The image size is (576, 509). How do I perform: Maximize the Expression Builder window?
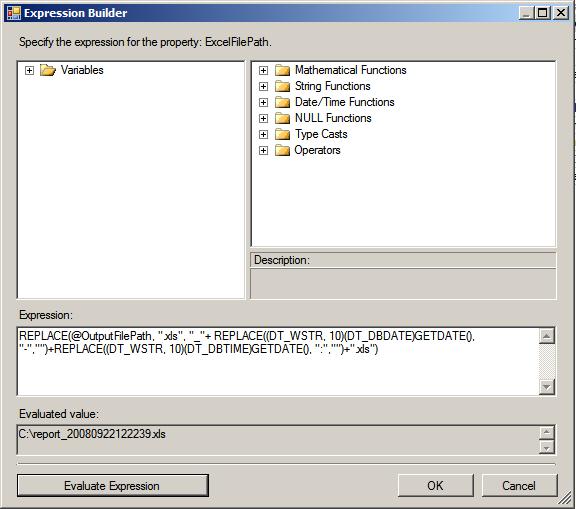543,13
